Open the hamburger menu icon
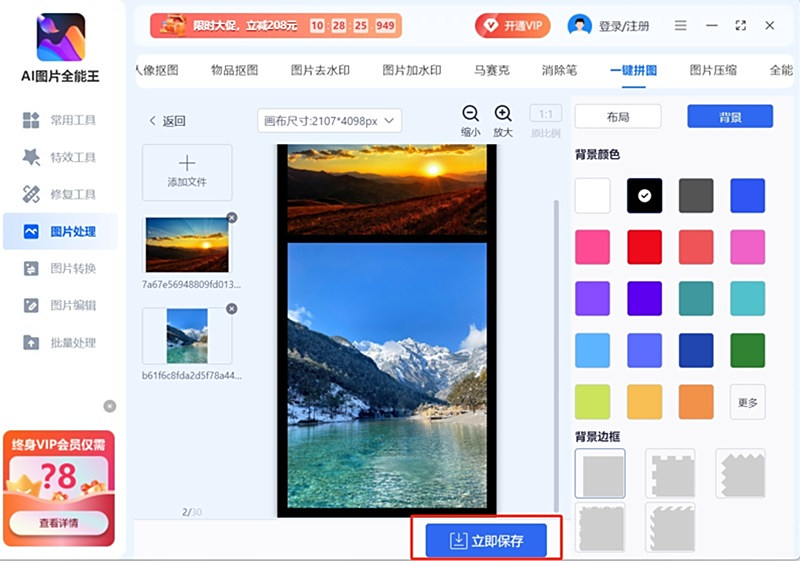This screenshot has width=800, height=561. [681, 26]
